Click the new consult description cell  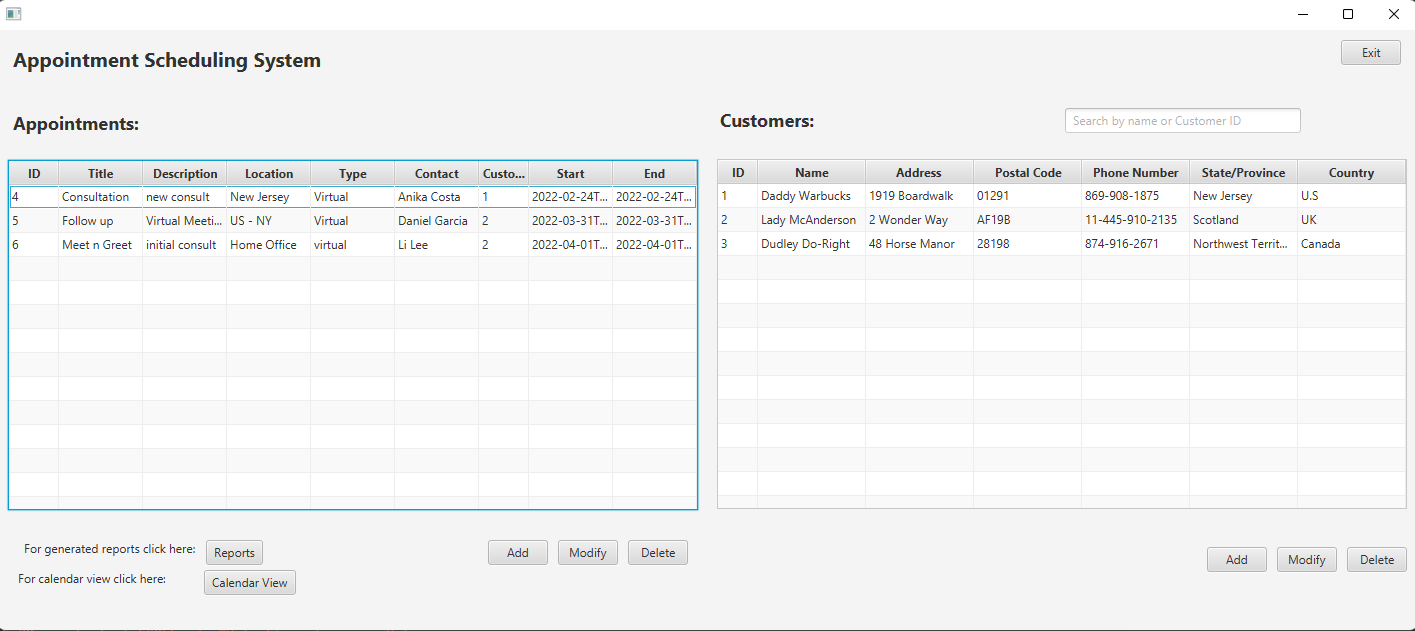[185, 197]
